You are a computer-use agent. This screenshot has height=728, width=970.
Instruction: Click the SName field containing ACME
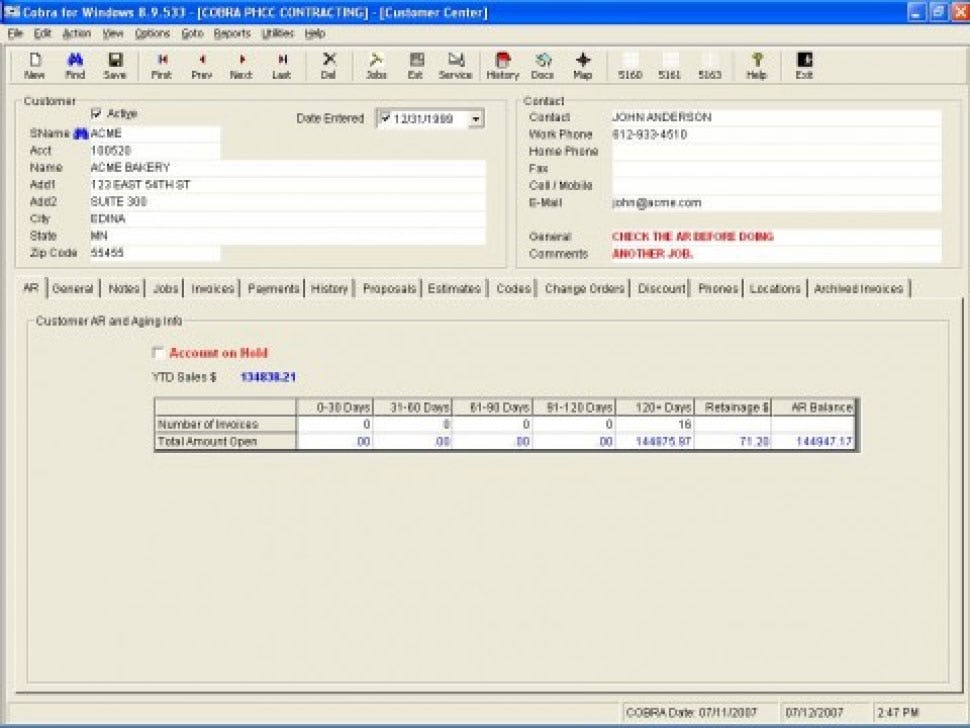155,134
